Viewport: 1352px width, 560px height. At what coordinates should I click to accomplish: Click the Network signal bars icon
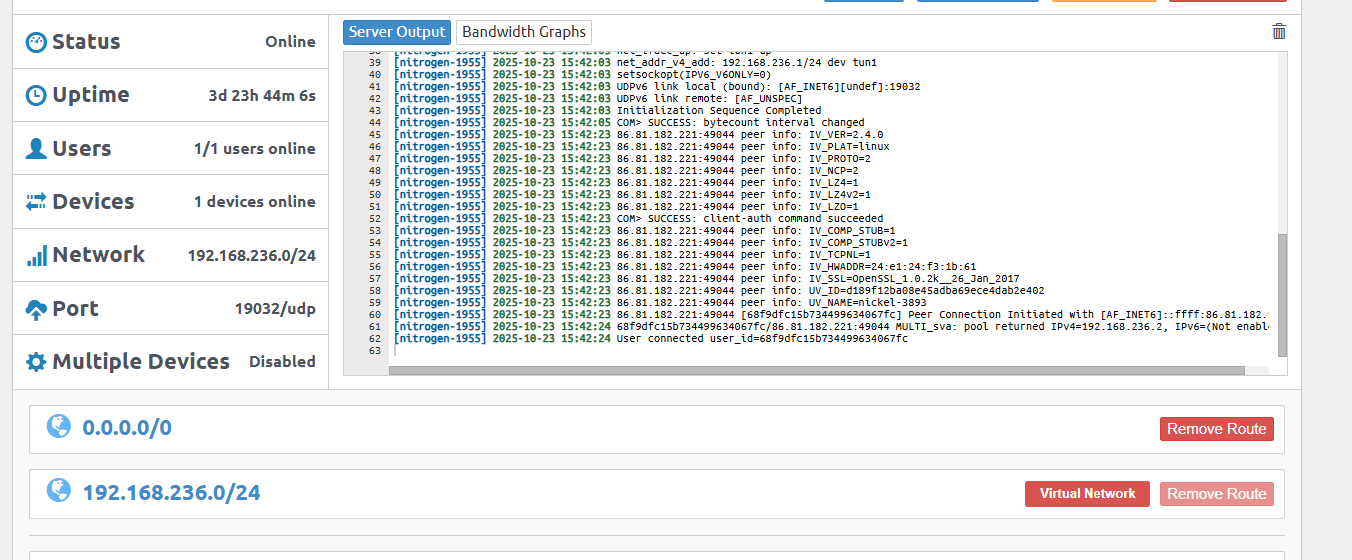point(36,256)
